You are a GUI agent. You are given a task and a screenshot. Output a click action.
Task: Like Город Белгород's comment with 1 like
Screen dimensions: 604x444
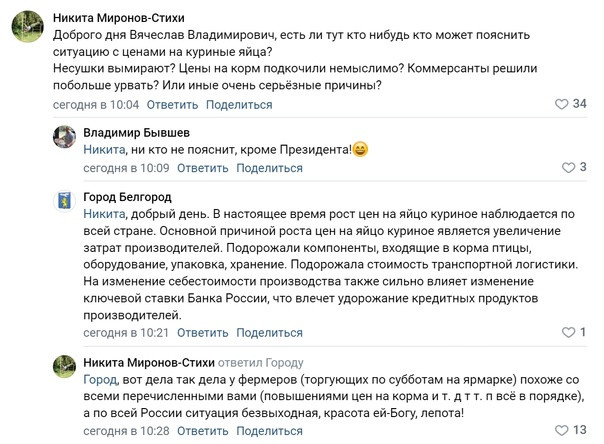[568, 332]
